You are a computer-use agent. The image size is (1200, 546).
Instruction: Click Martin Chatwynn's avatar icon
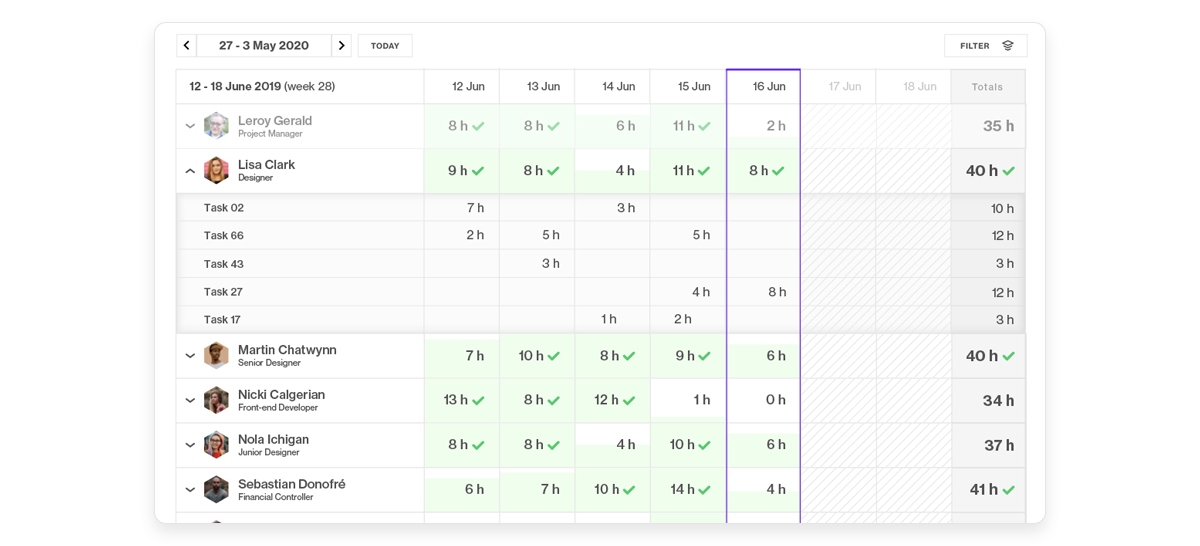pyautogui.click(x=216, y=356)
